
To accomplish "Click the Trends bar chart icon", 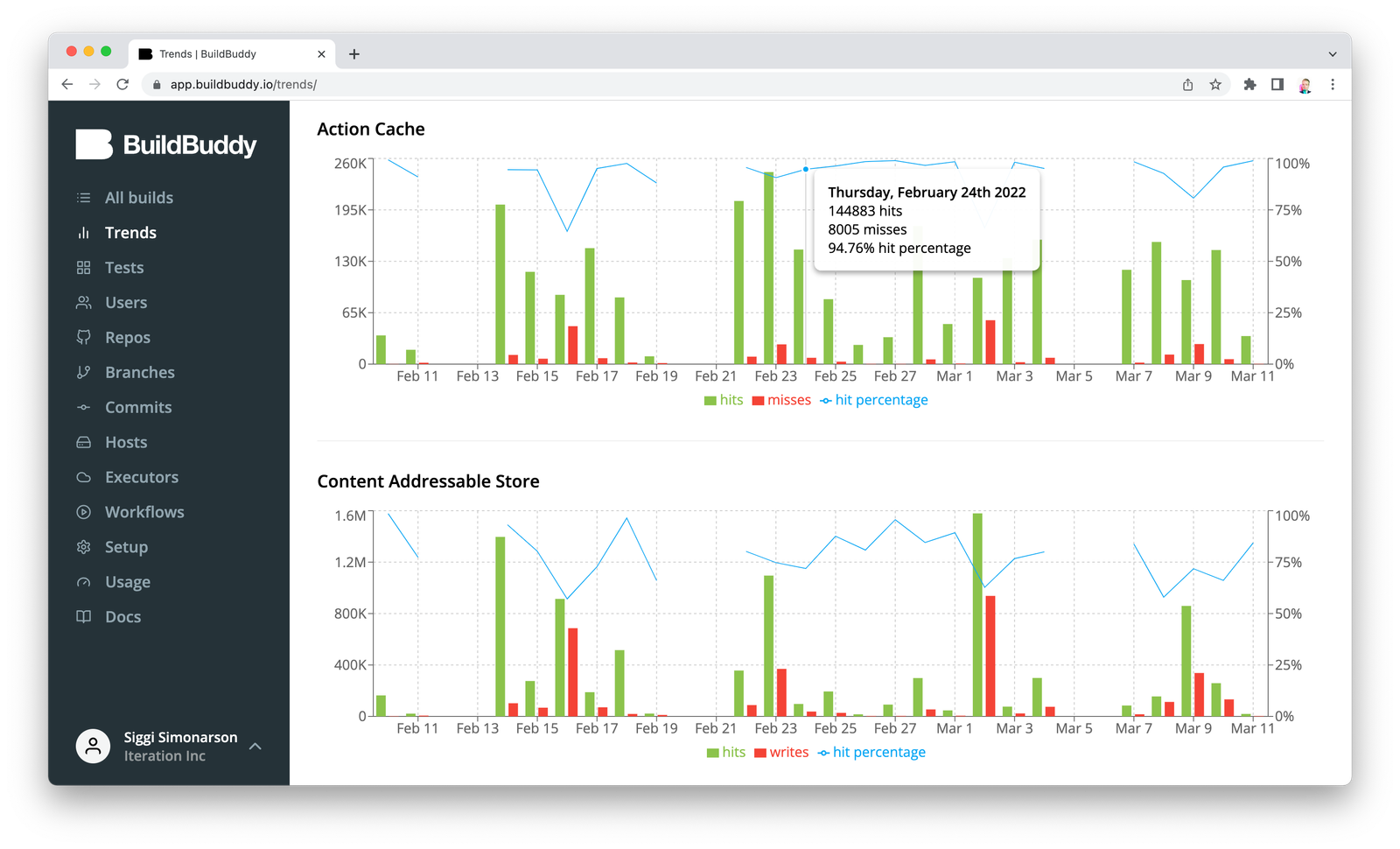I will coord(84,233).
